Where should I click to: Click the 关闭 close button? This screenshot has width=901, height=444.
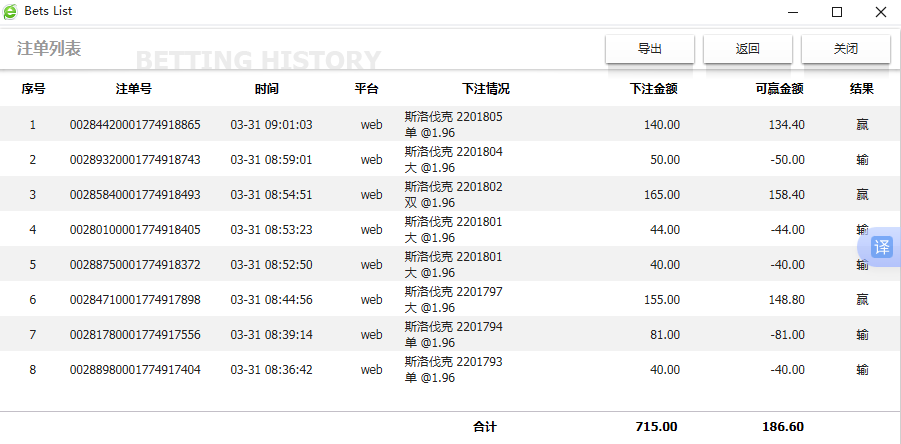coord(846,48)
